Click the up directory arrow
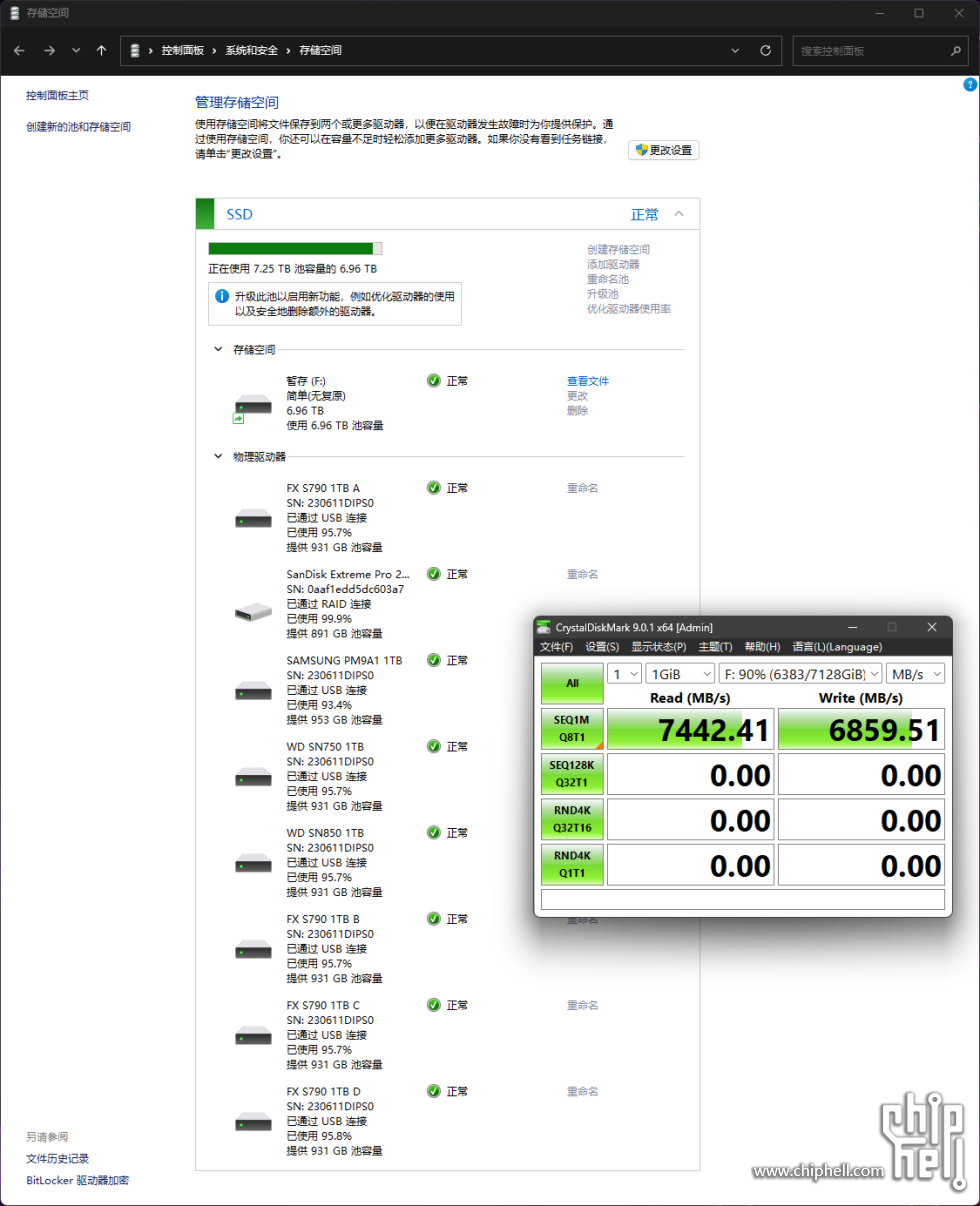Viewport: 980px width, 1206px height. point(101,50)
